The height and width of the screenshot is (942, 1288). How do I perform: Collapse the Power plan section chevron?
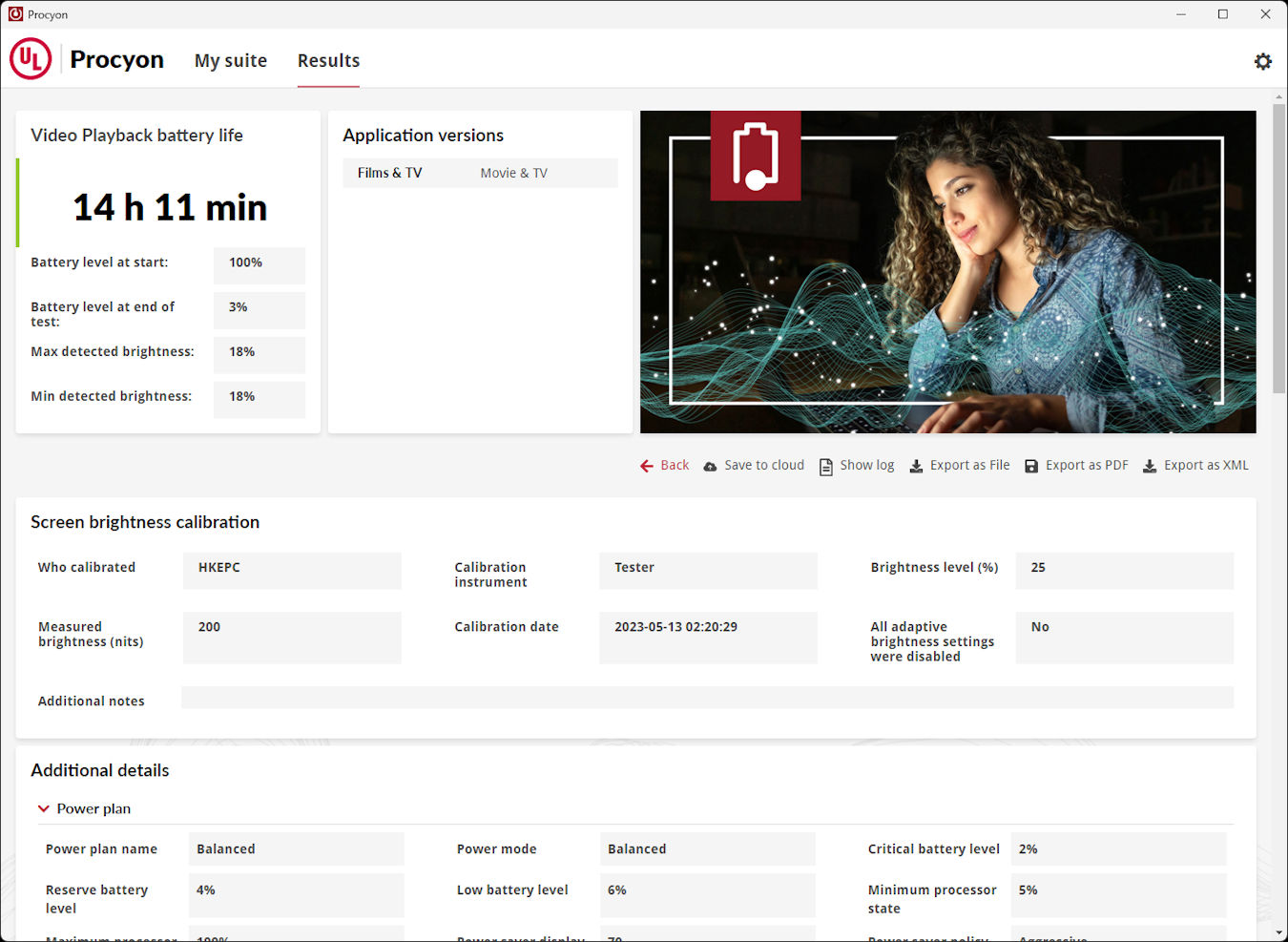[x=43, y=808]
